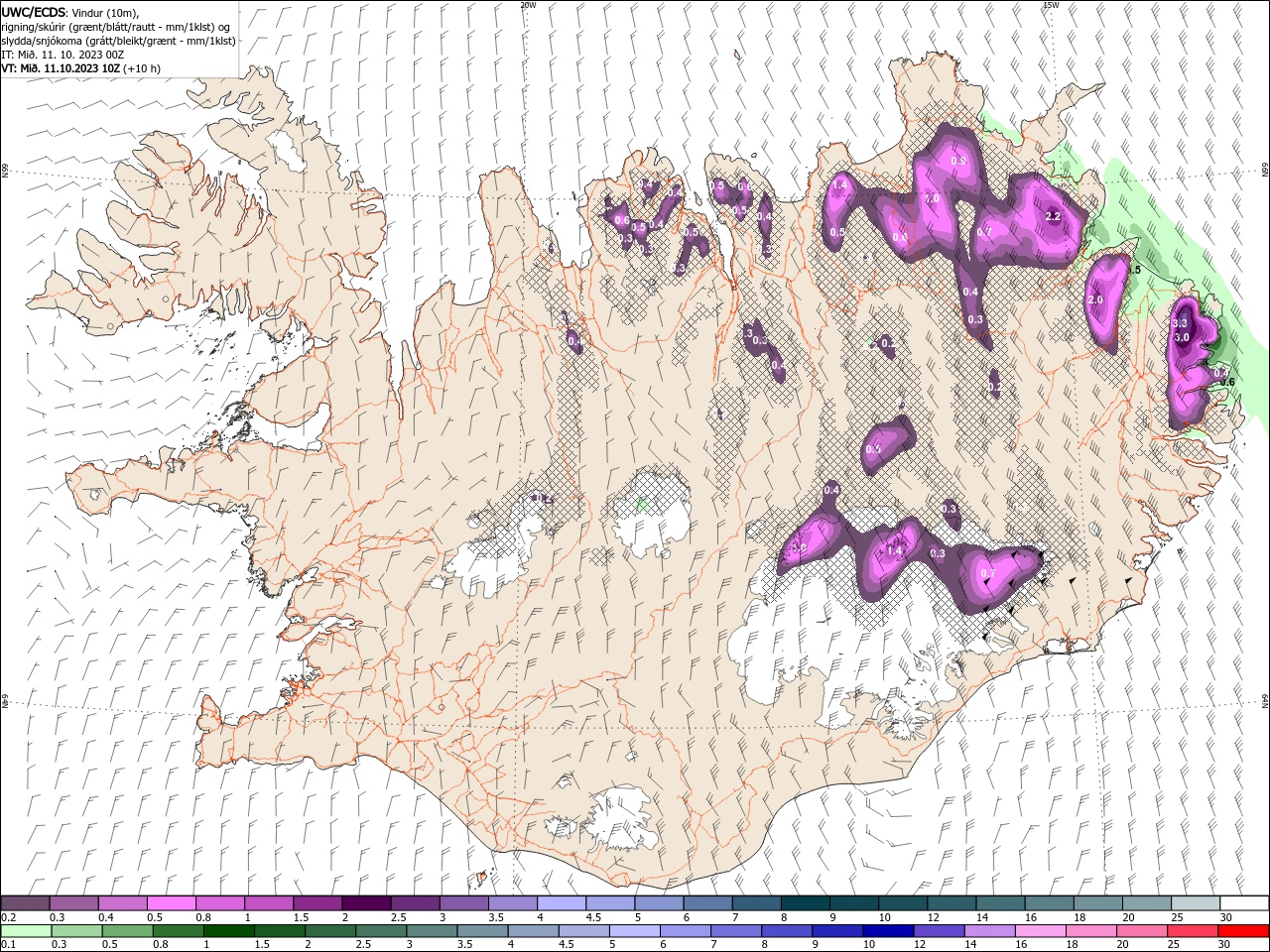Click the 15W longitude label

click(1051, 5)
